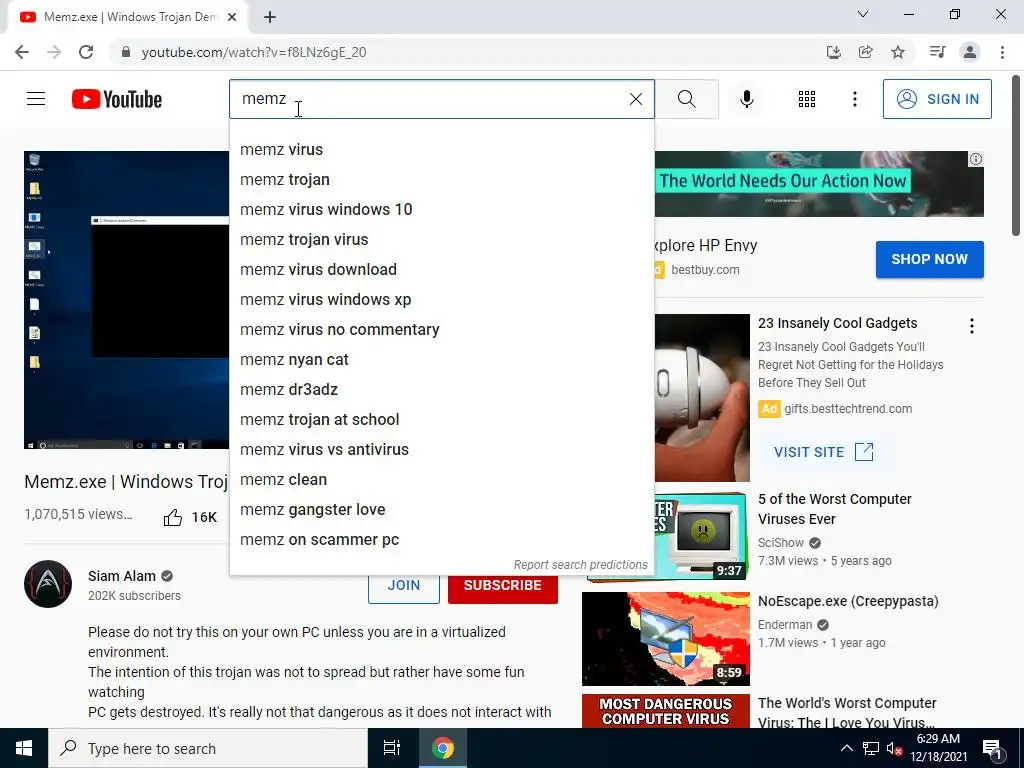Image resolution: width=1024 pixels, height=768 pixels.
Task: Open the taskbar clock showing 6:29 AM
Action: 938,748
